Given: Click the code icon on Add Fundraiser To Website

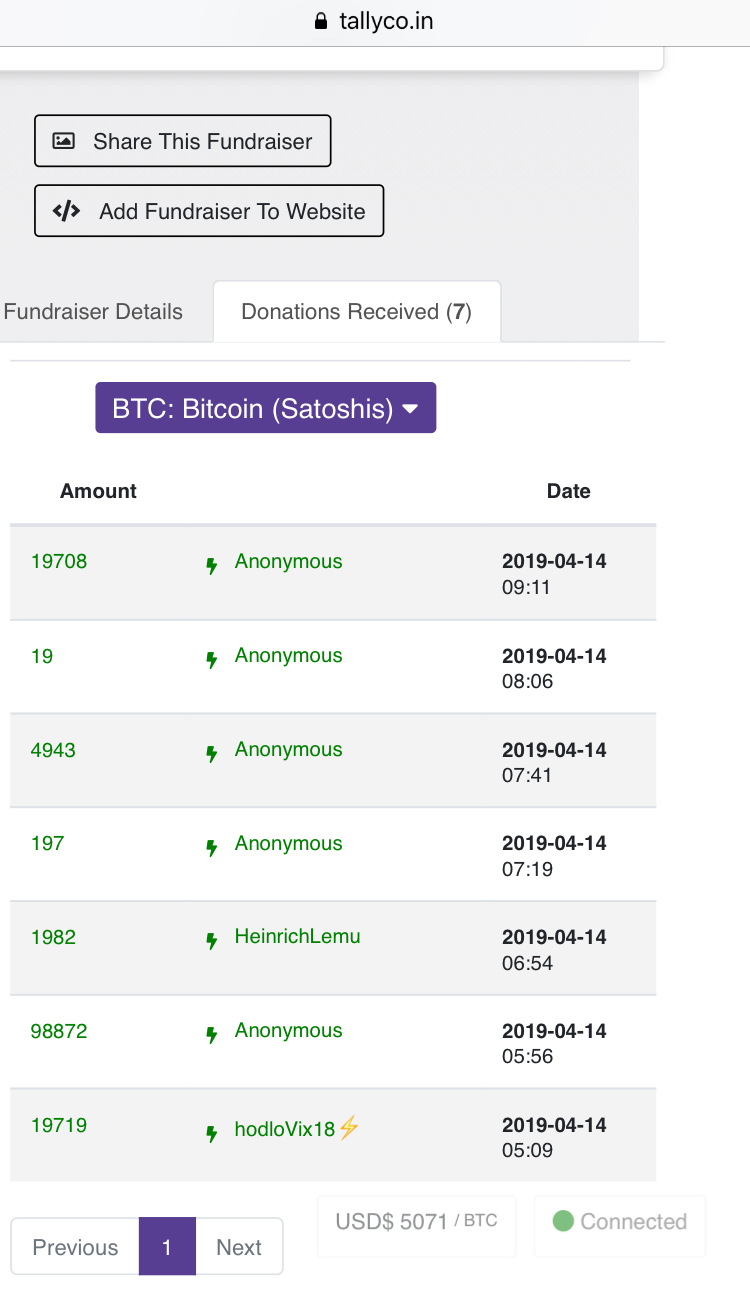Looking at the screenshot, I should tap(66, 211).
